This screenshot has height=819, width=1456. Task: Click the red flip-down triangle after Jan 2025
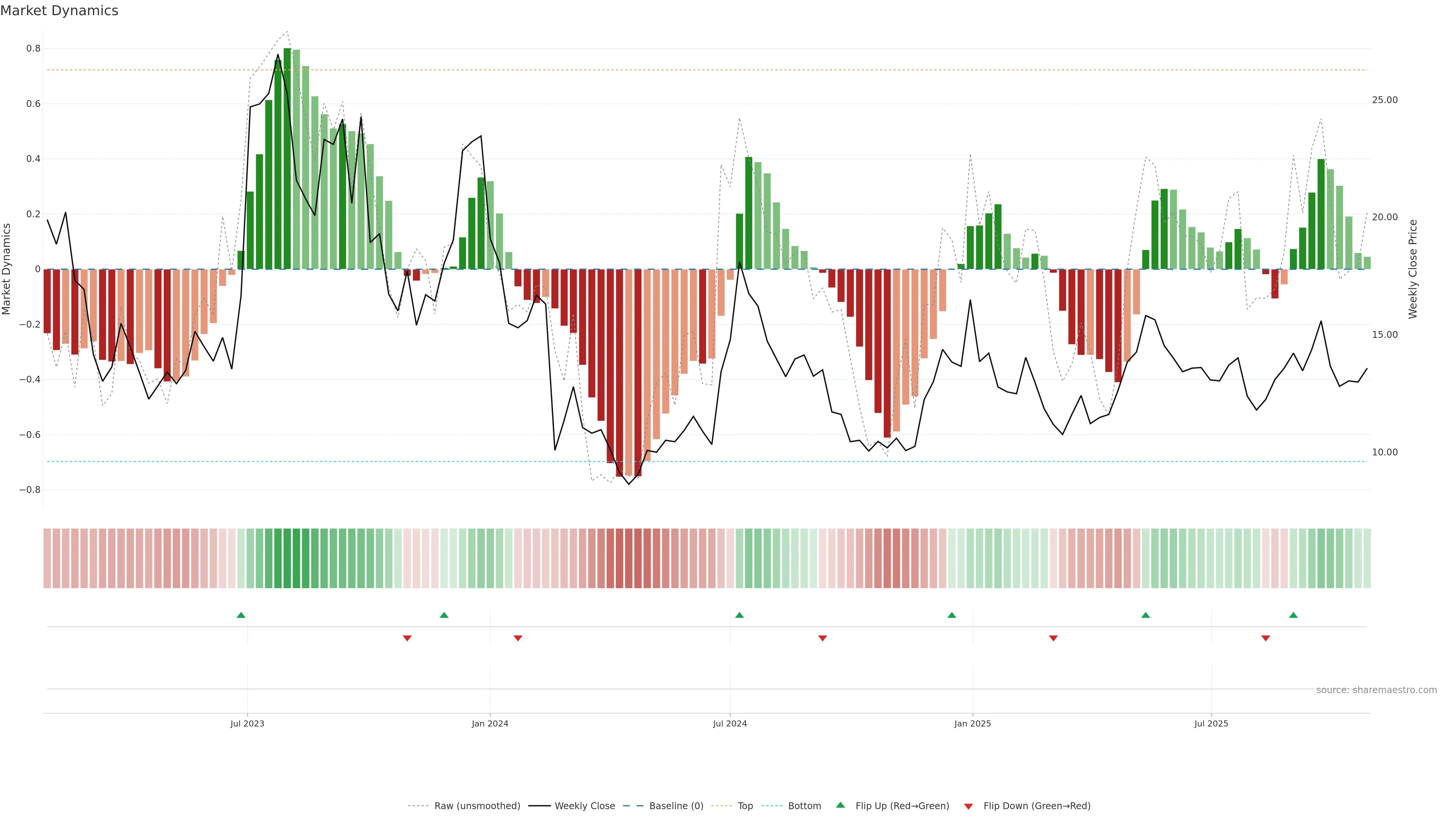1053,638
